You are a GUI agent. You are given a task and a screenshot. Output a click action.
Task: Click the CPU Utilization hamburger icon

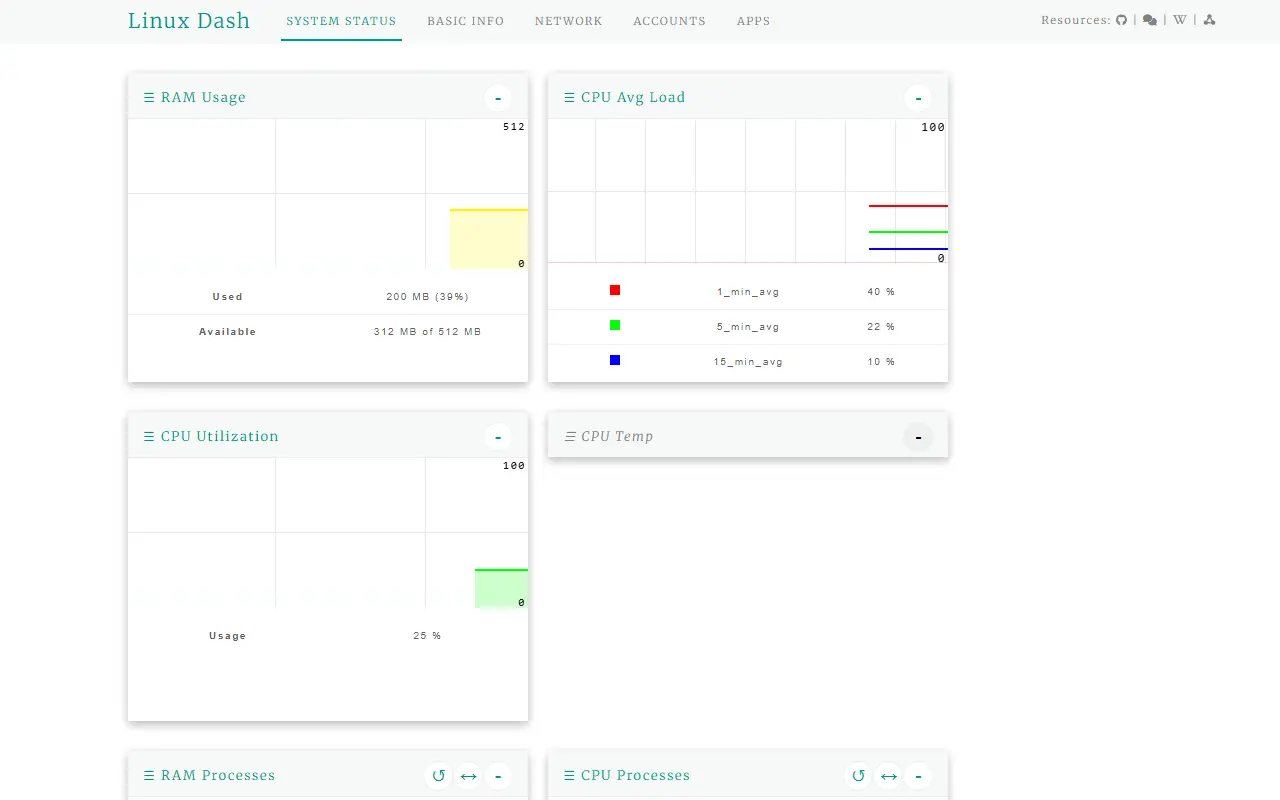pyautogui.click(x=149, y=437)
